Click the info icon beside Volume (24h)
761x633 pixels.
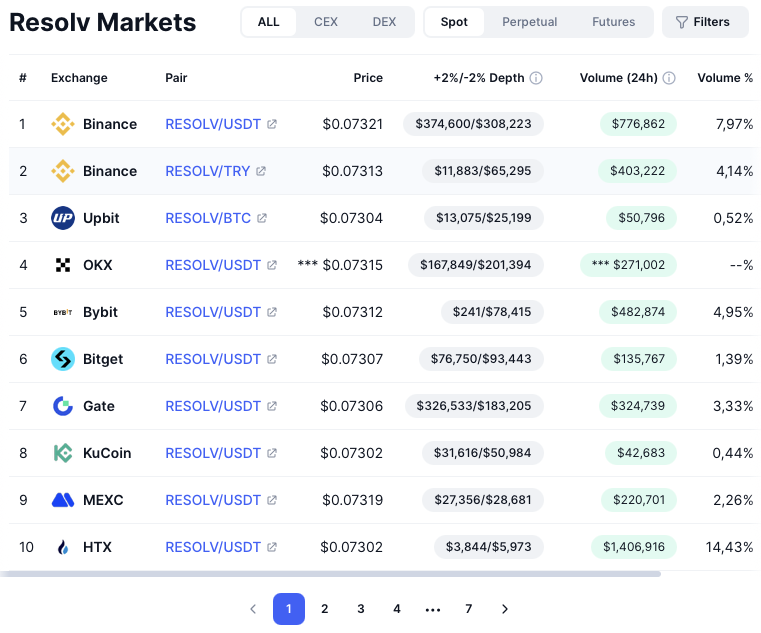click(x=669, y=78)
